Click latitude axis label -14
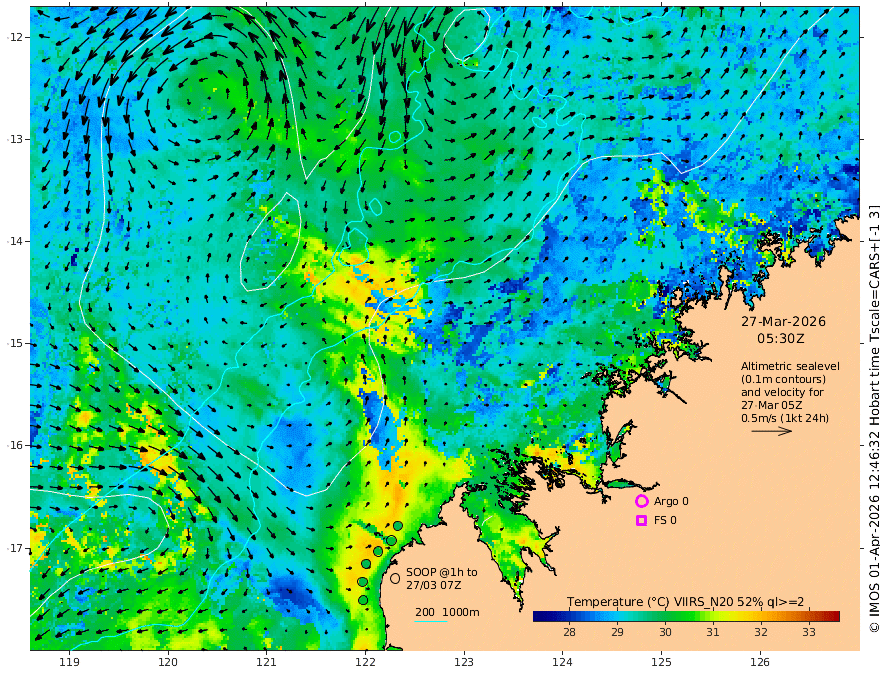880x680 pixels. pos(15,241)
